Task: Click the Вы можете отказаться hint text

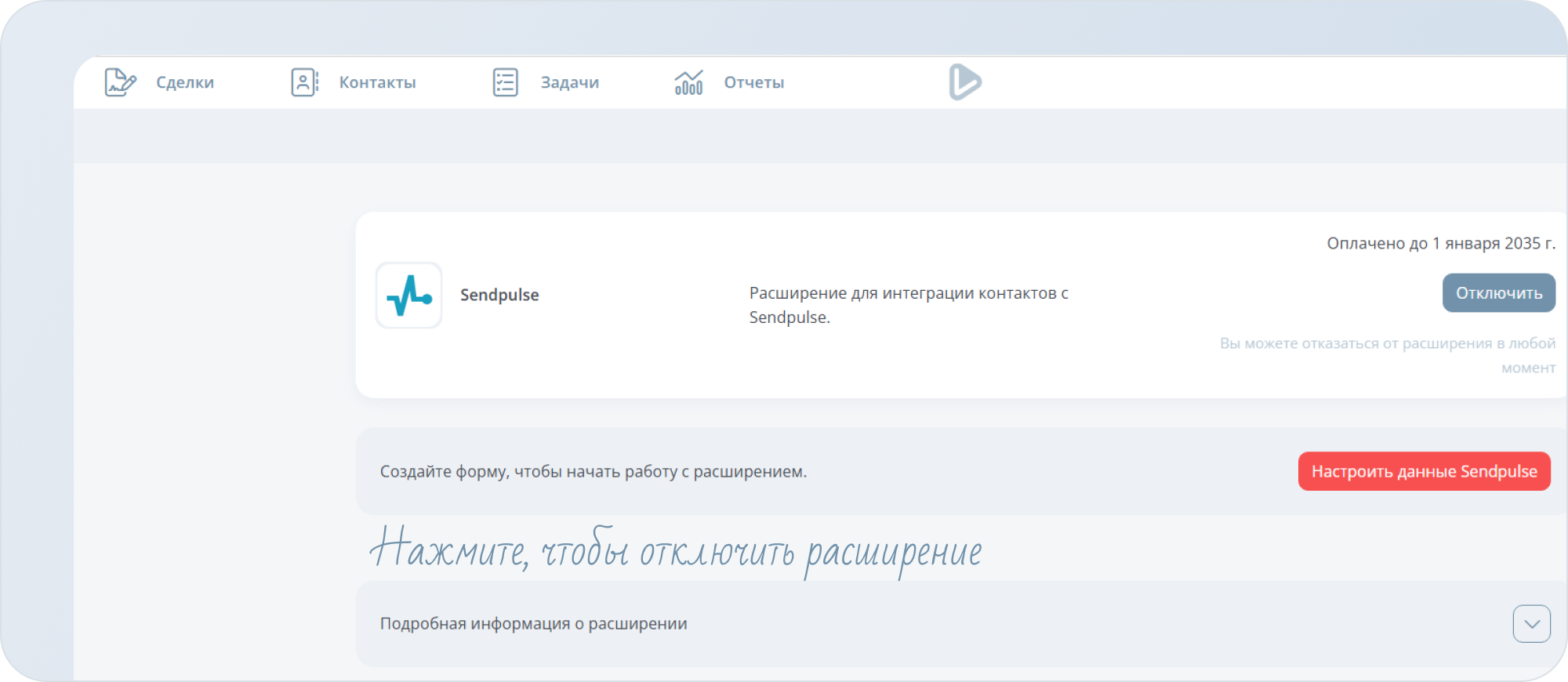Action: coord(1387,354)
